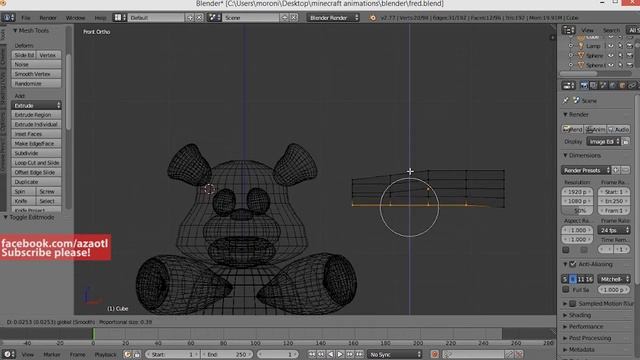
Task: Toggle preview range clock icon in timeline
Action: [x=128, y=354]
